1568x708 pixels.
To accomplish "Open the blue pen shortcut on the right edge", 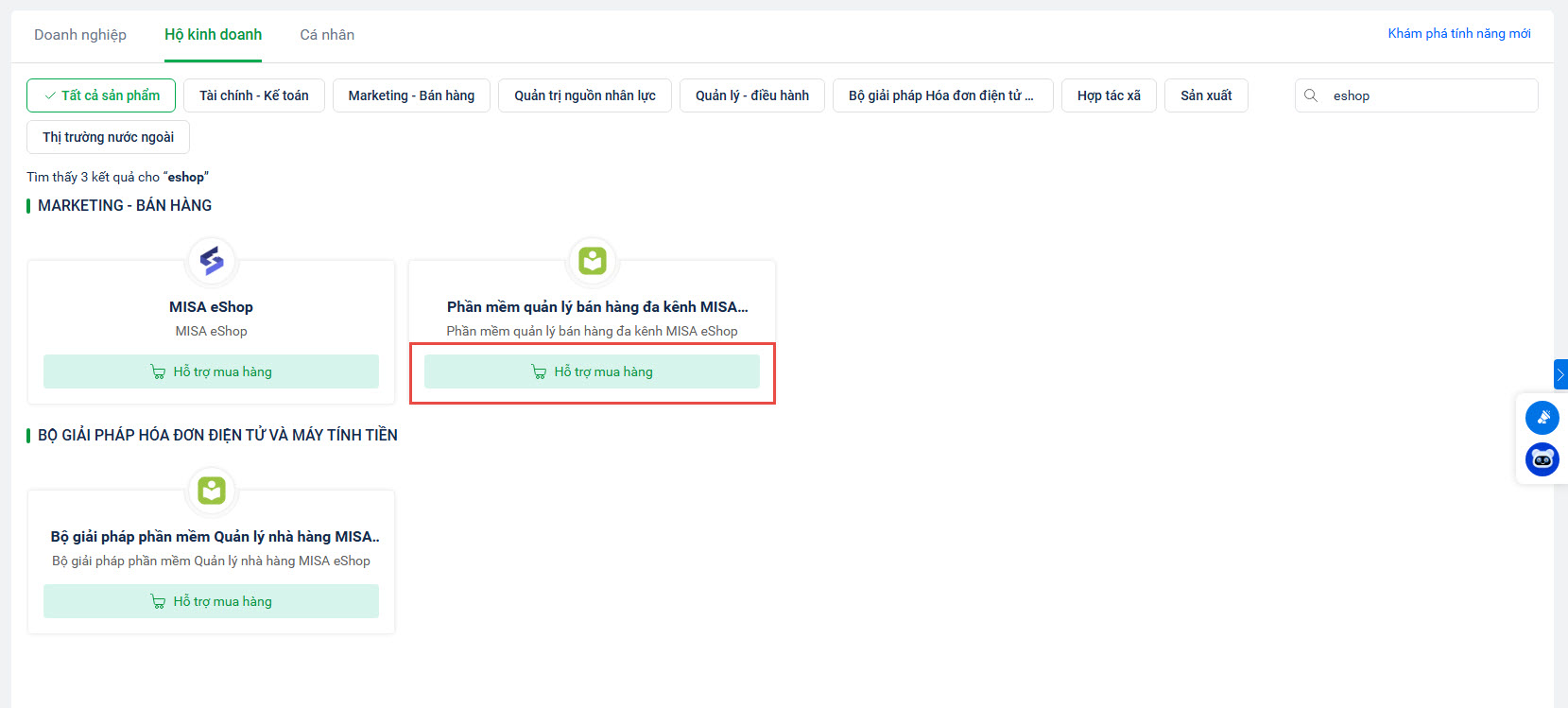I will [x=1542, y=418].
